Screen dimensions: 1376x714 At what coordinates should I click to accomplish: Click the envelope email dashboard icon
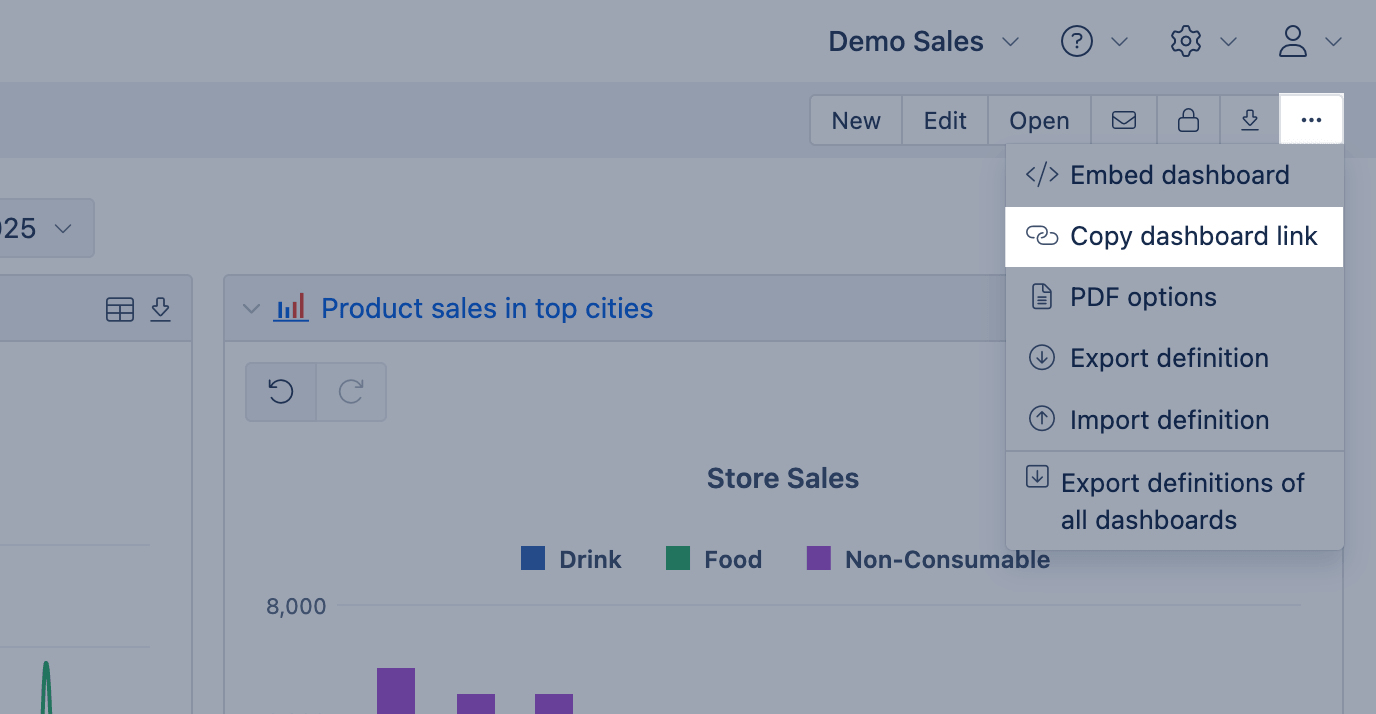(x=1124, y=121)
